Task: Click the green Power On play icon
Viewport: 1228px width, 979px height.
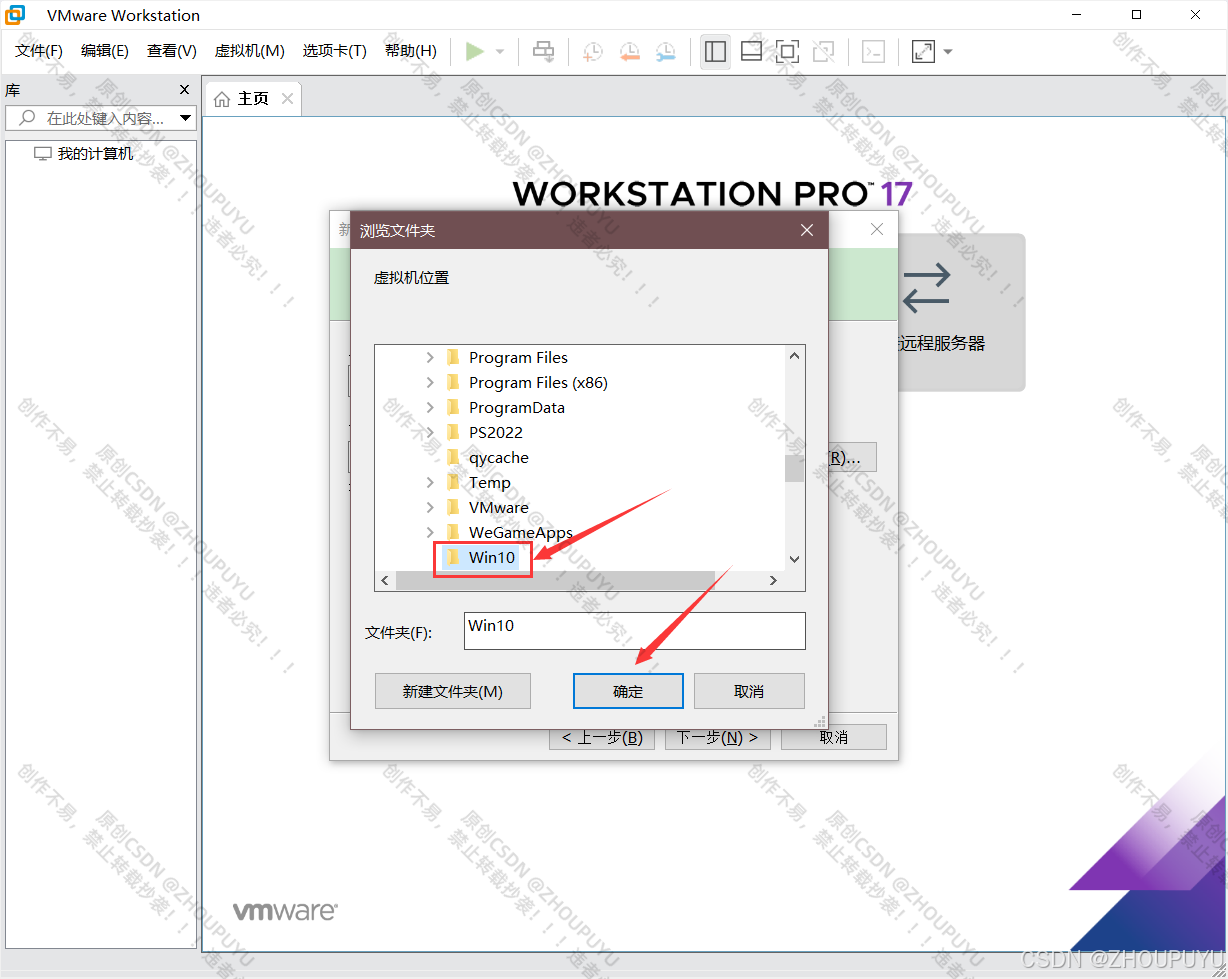Action: pos(474,52)
